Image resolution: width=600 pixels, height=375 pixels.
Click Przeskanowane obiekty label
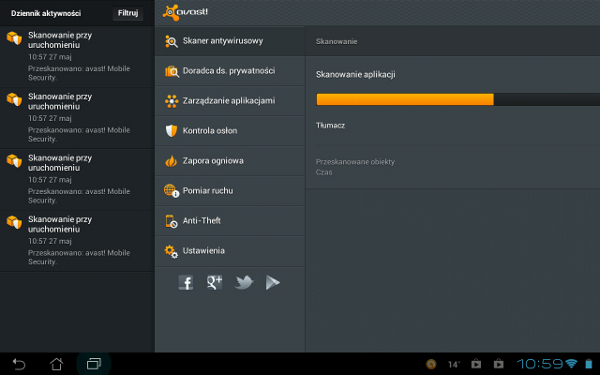355,162
